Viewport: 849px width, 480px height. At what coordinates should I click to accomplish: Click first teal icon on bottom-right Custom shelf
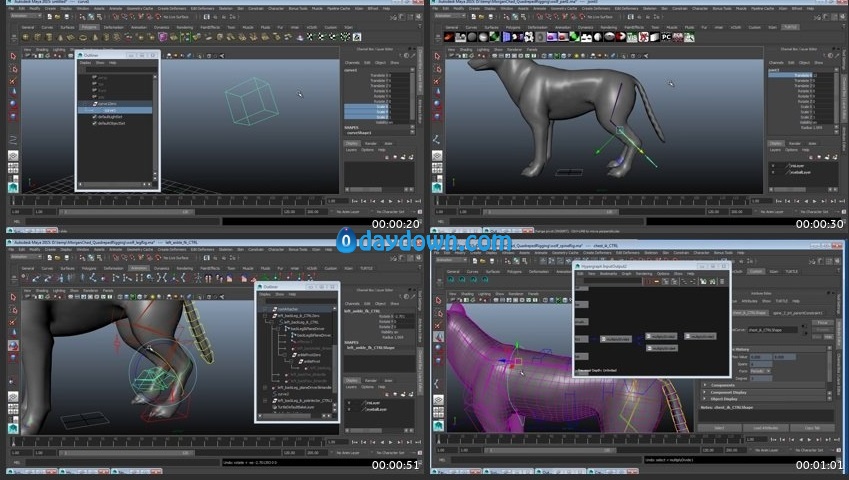(450, 279)
